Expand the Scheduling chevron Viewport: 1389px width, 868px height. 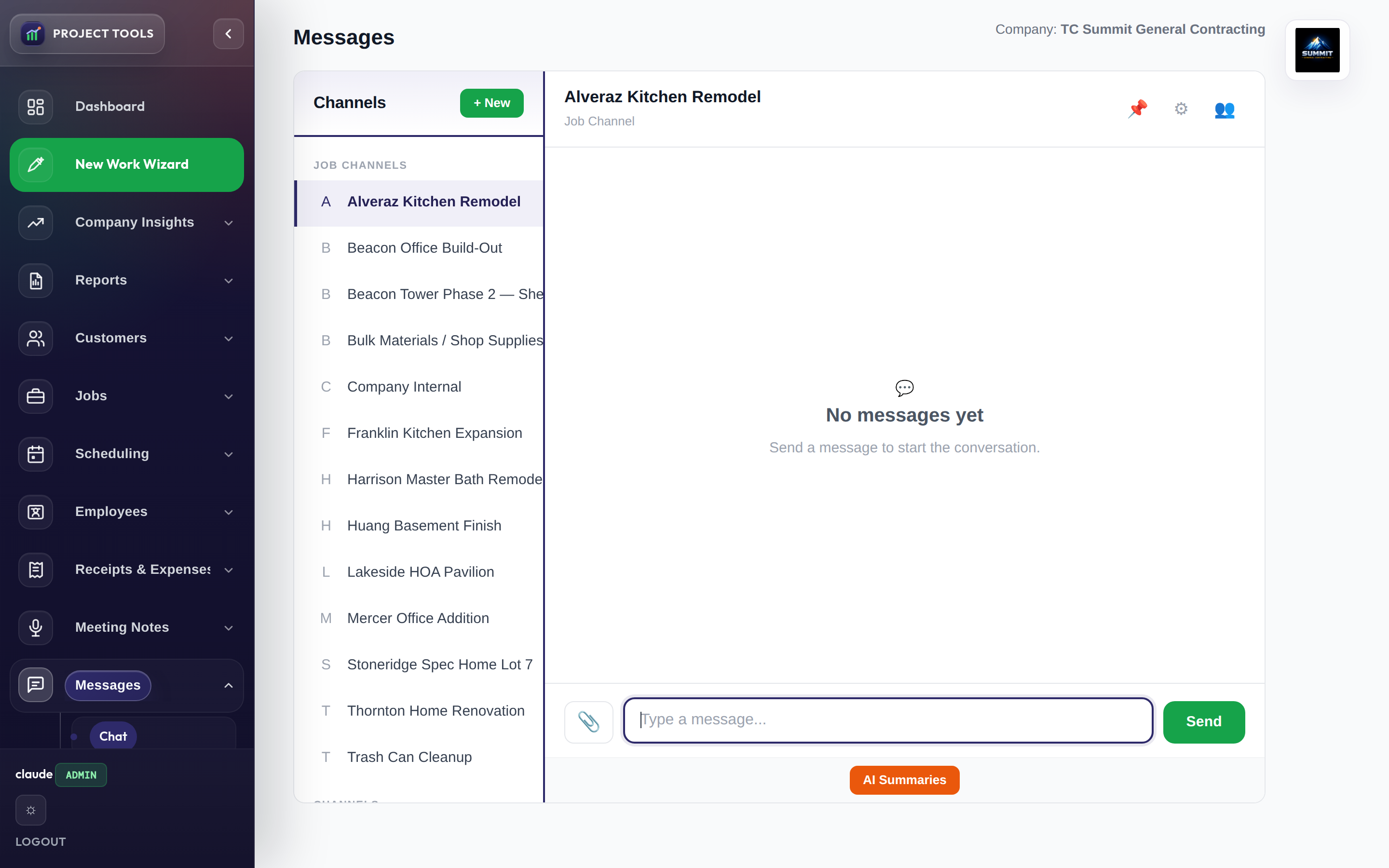[x=229, y=455]
